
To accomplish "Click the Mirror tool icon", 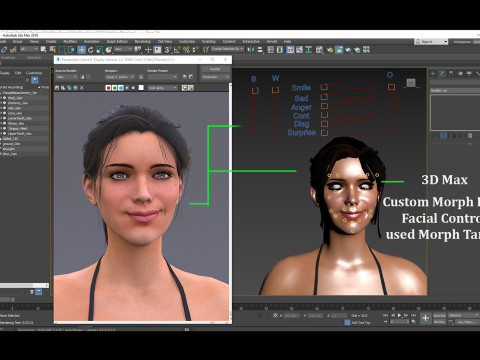I will (251, 50).
